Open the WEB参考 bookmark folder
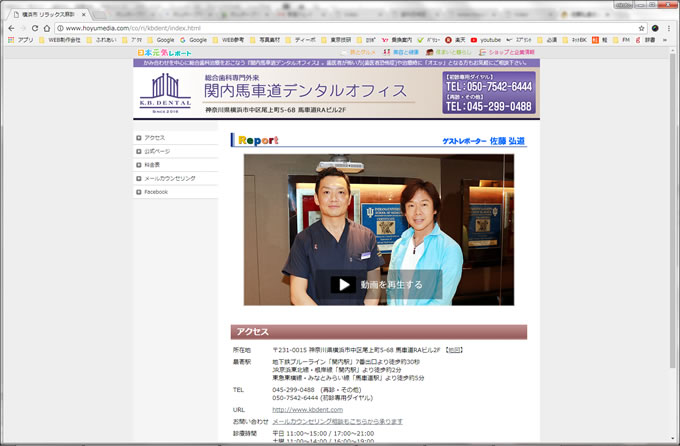Screen dimensions: 680x446 pos(229,40)
